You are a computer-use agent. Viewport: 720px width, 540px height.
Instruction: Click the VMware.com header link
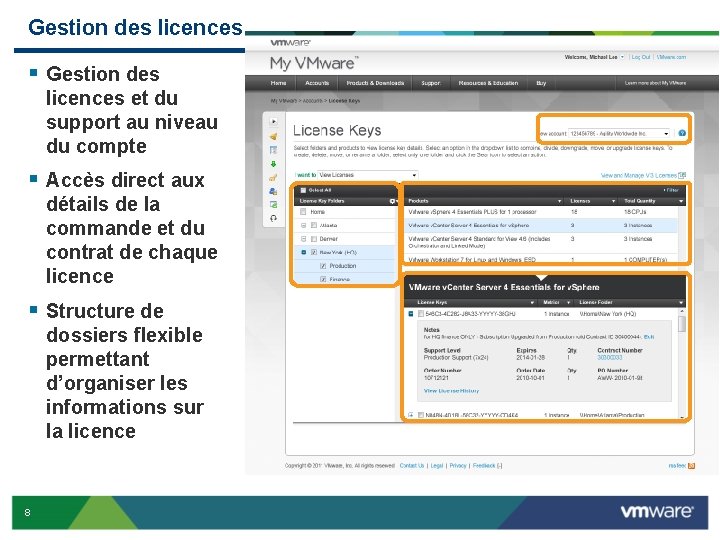click(671, 57)
